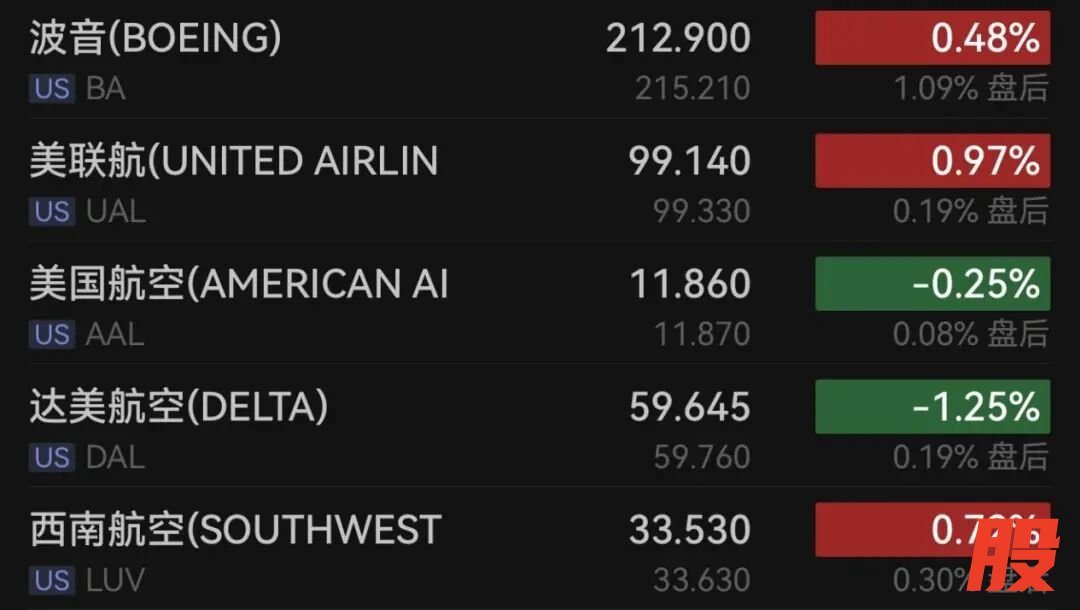The height and width of the screenshot is (610, 1080).
Task: Click the US market badge beside BA
Action: [52, 89]
